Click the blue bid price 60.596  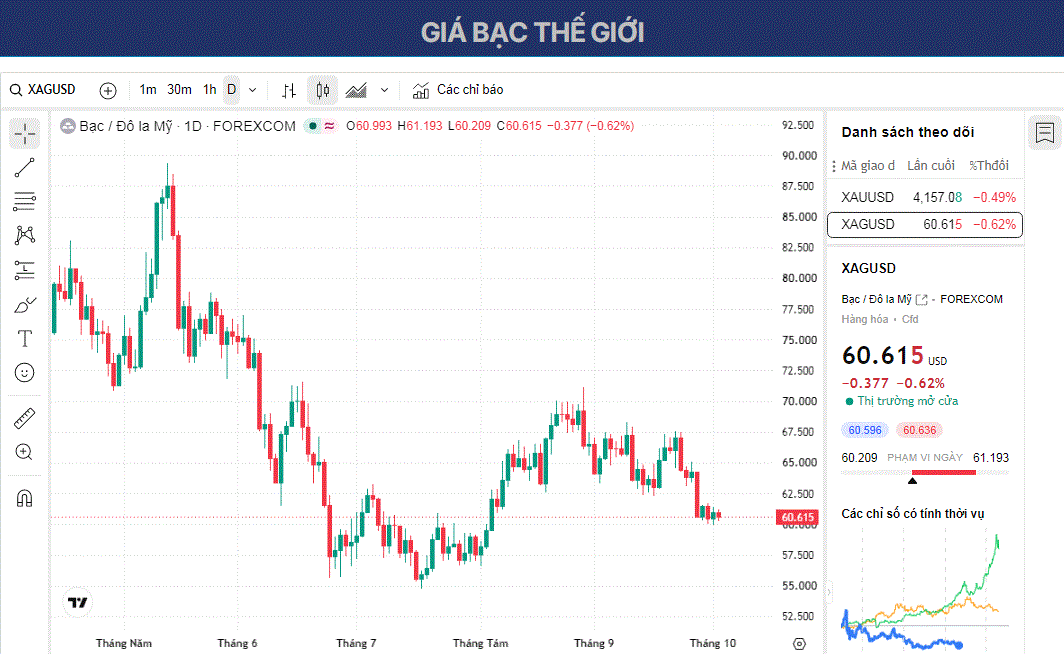pos(864,430)
